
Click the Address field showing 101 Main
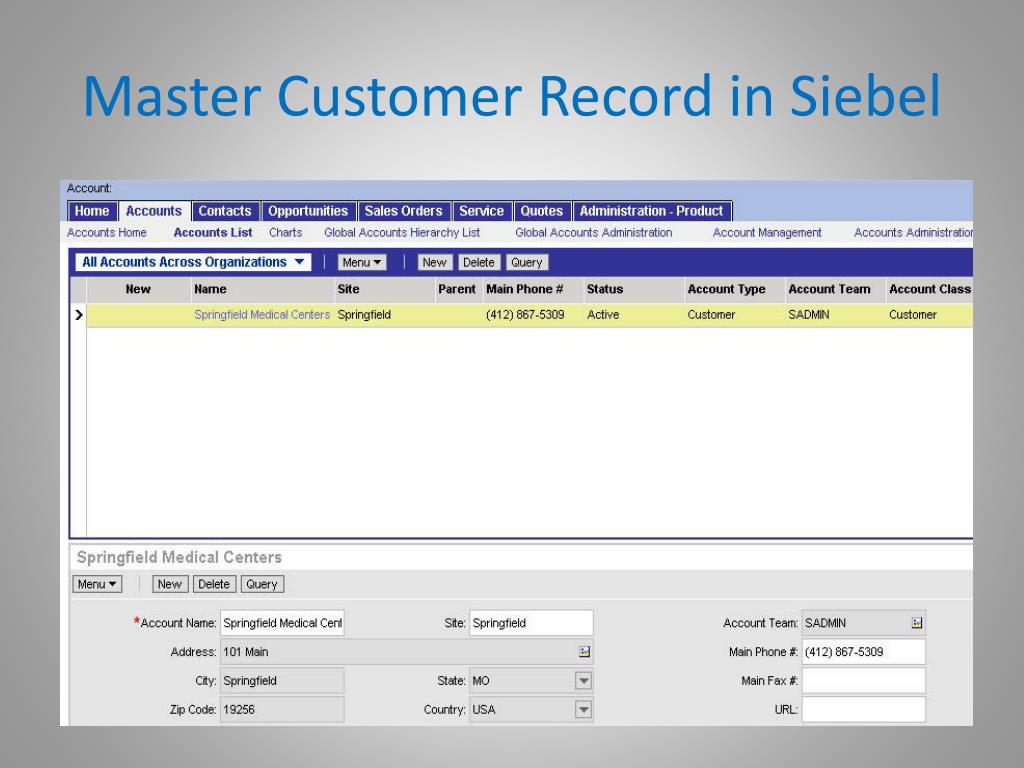(406, 652)
